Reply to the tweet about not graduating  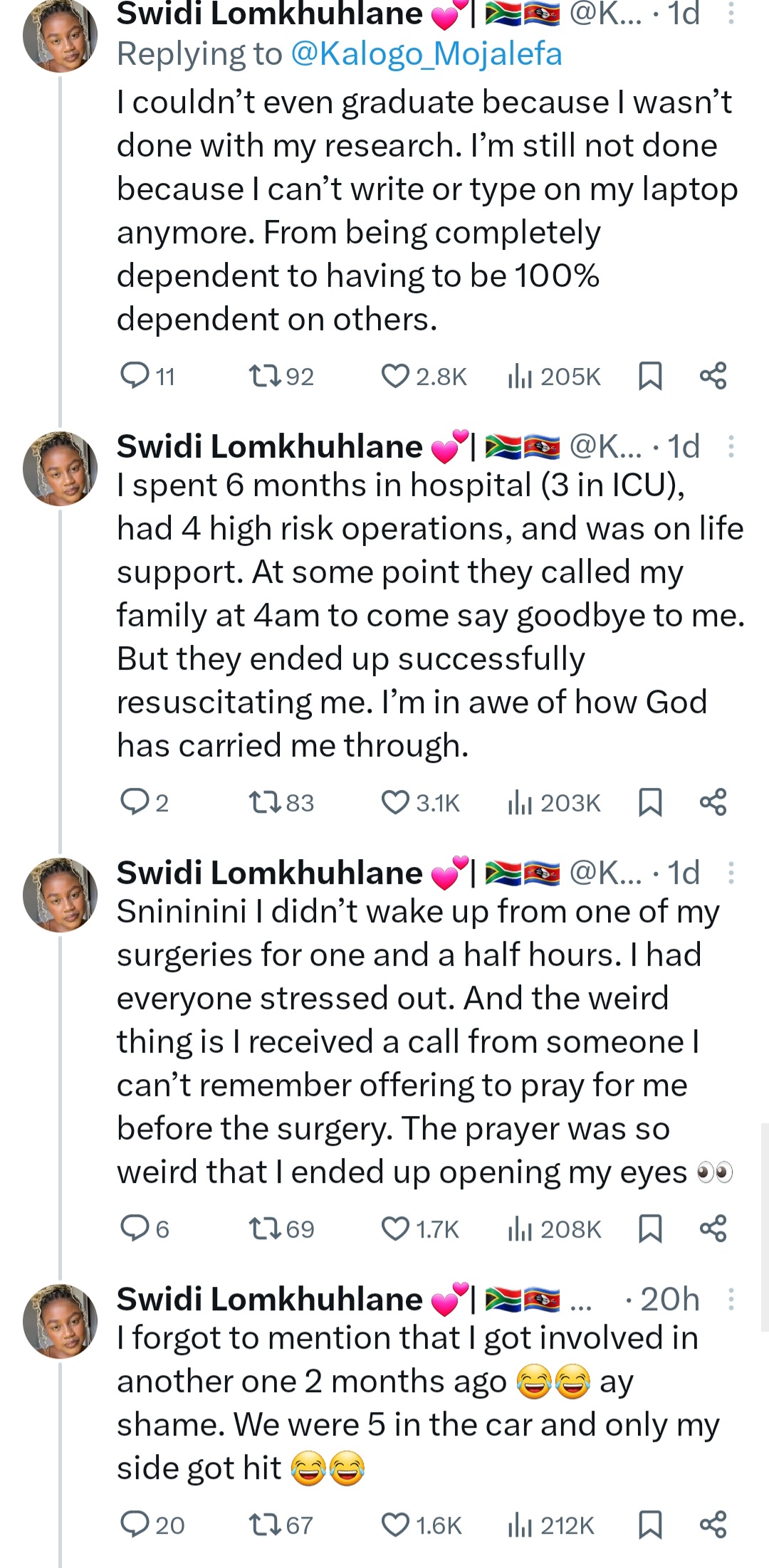tap(135, 375)
